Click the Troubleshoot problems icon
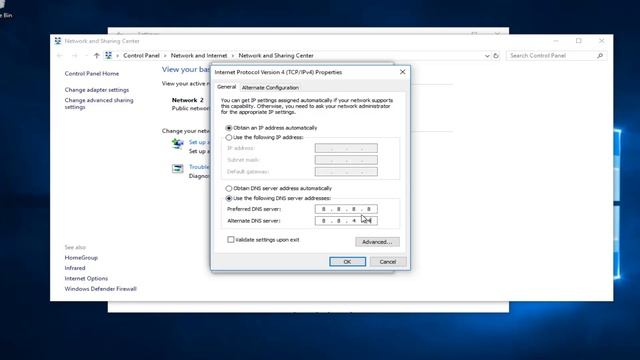640x360 pixels. 178,168
